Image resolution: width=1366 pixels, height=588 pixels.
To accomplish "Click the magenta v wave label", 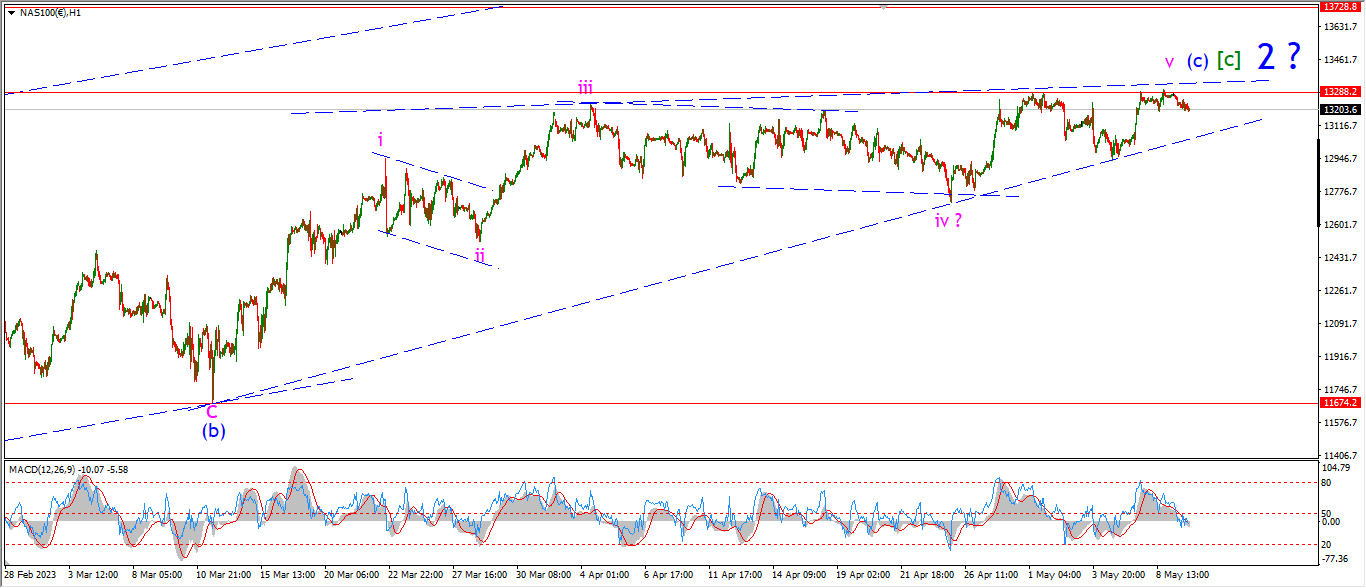I will (1168, 62).
